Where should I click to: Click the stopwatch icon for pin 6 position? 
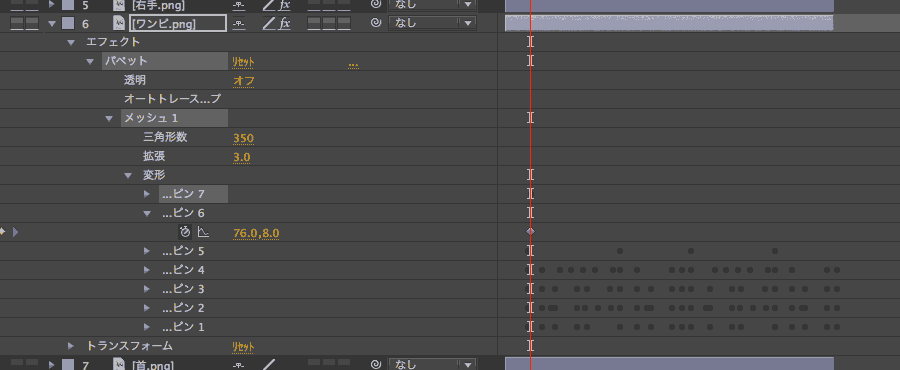185,232
